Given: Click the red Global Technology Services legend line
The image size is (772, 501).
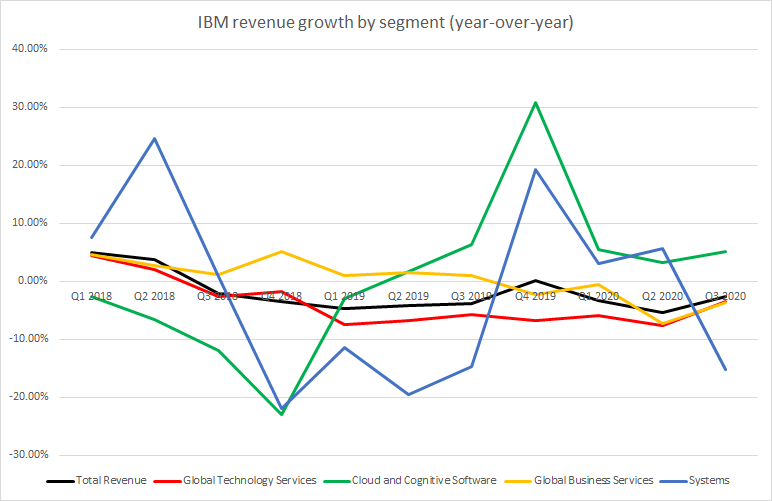Looking at the screenshot, I should pyautogui.click(x=167, y=481).
